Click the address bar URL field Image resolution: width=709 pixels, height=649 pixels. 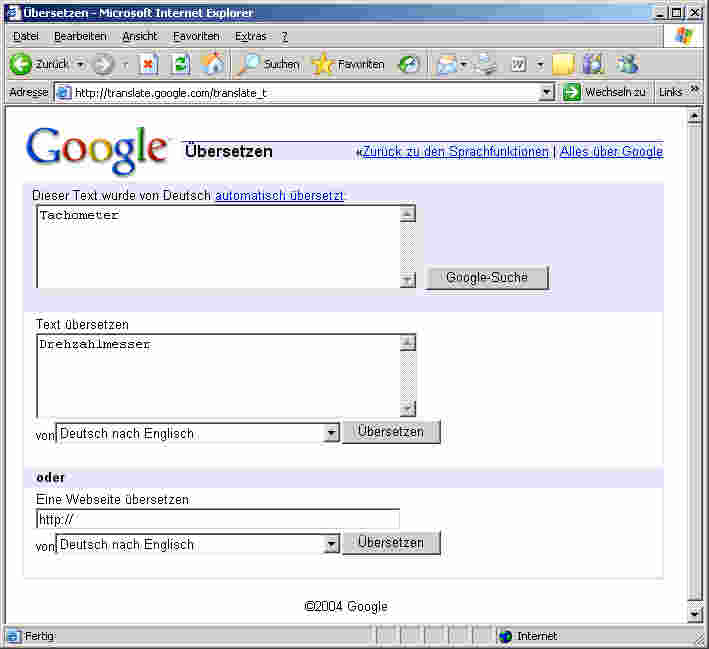pos(298,93)
